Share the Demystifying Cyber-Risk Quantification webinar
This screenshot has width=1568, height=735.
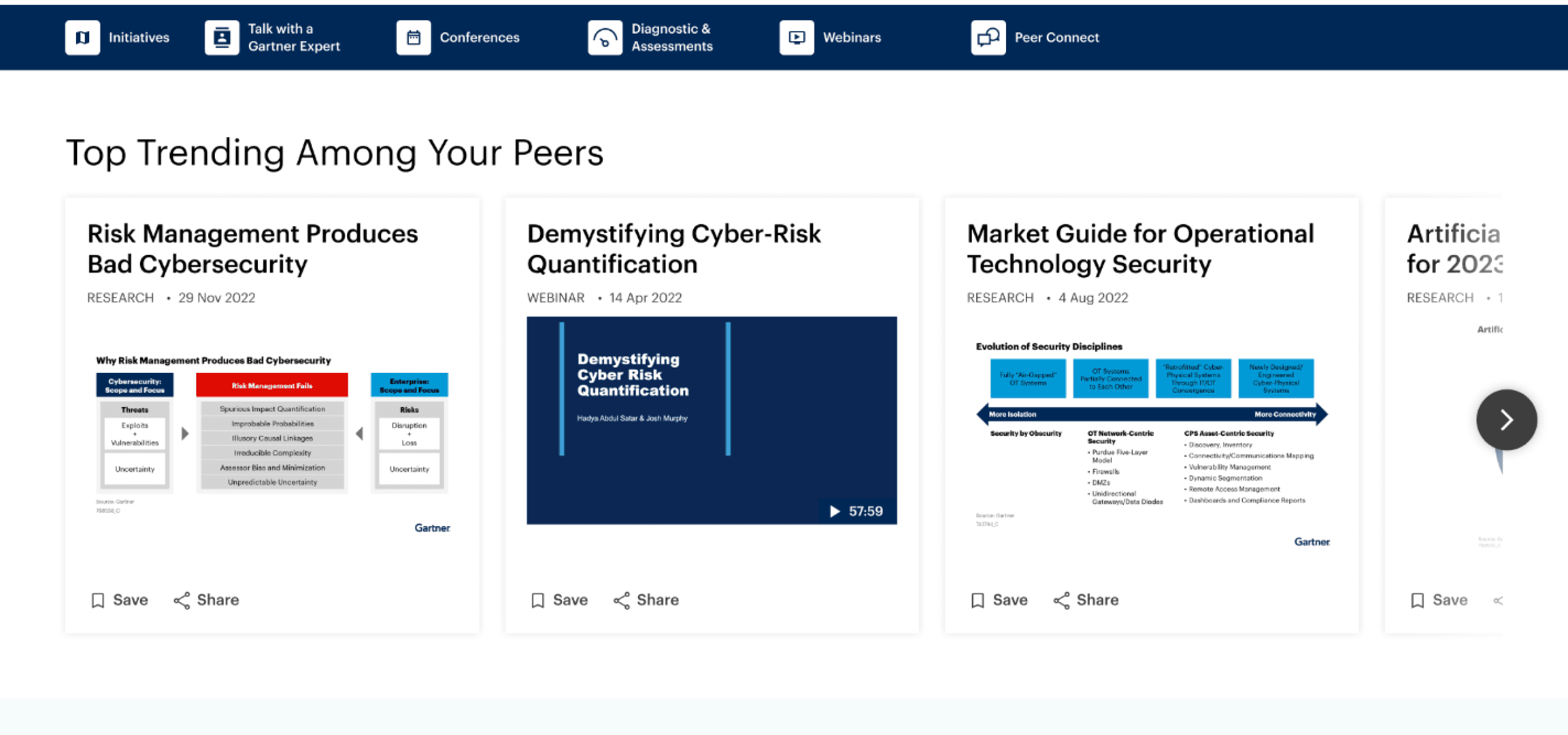[x=646, y=600]
